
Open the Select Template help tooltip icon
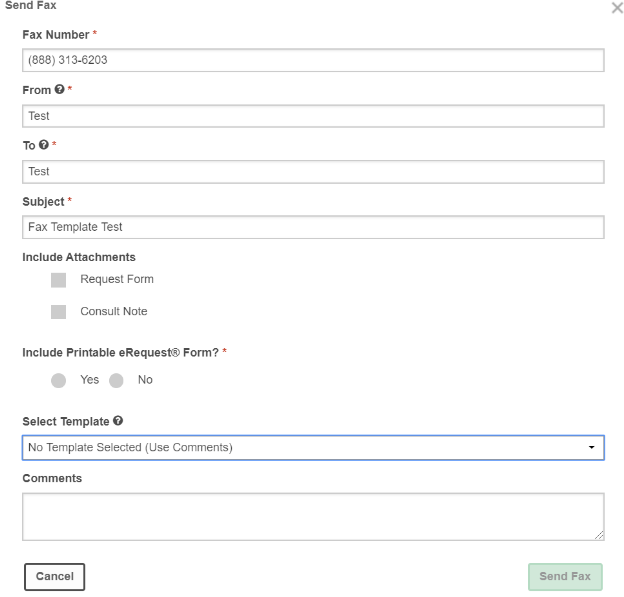pyautogui.click(x=118, y=421)
